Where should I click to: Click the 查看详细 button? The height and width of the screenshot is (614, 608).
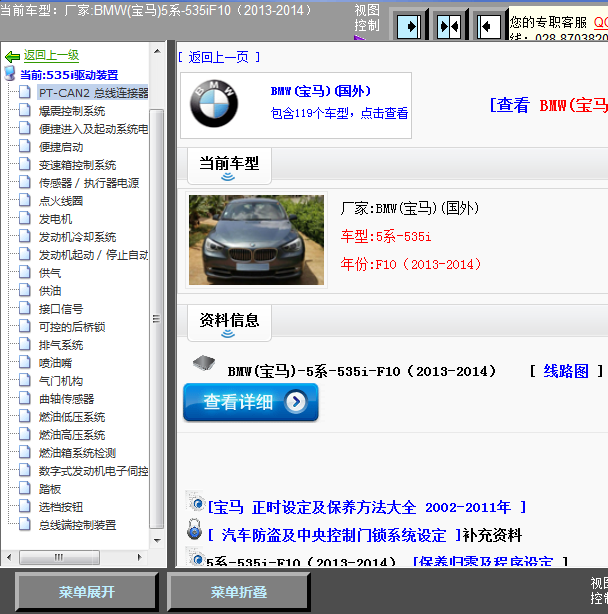251,402
